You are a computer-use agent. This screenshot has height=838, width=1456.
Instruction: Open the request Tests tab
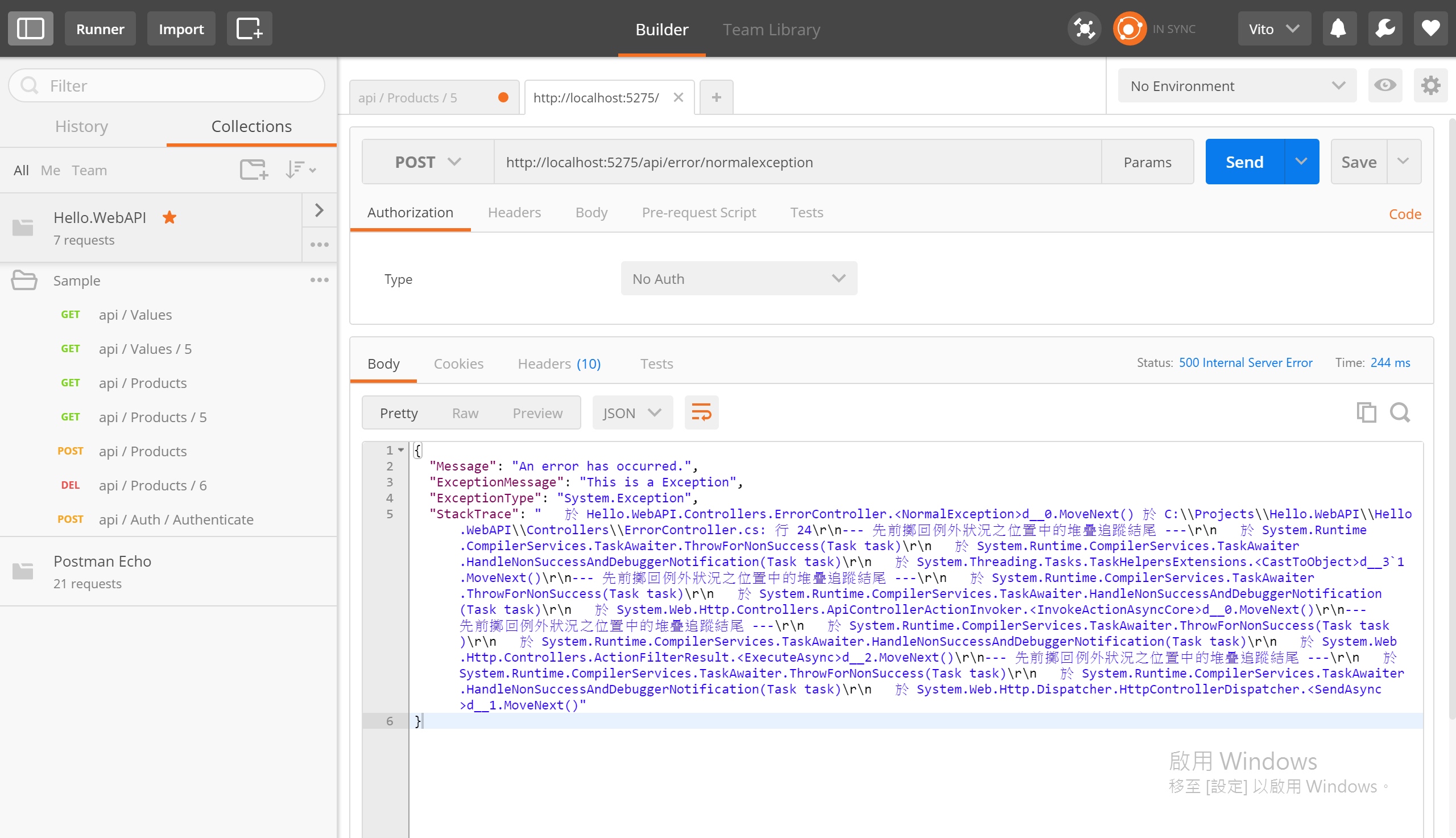pyautogui.click(x=806, y=212)
